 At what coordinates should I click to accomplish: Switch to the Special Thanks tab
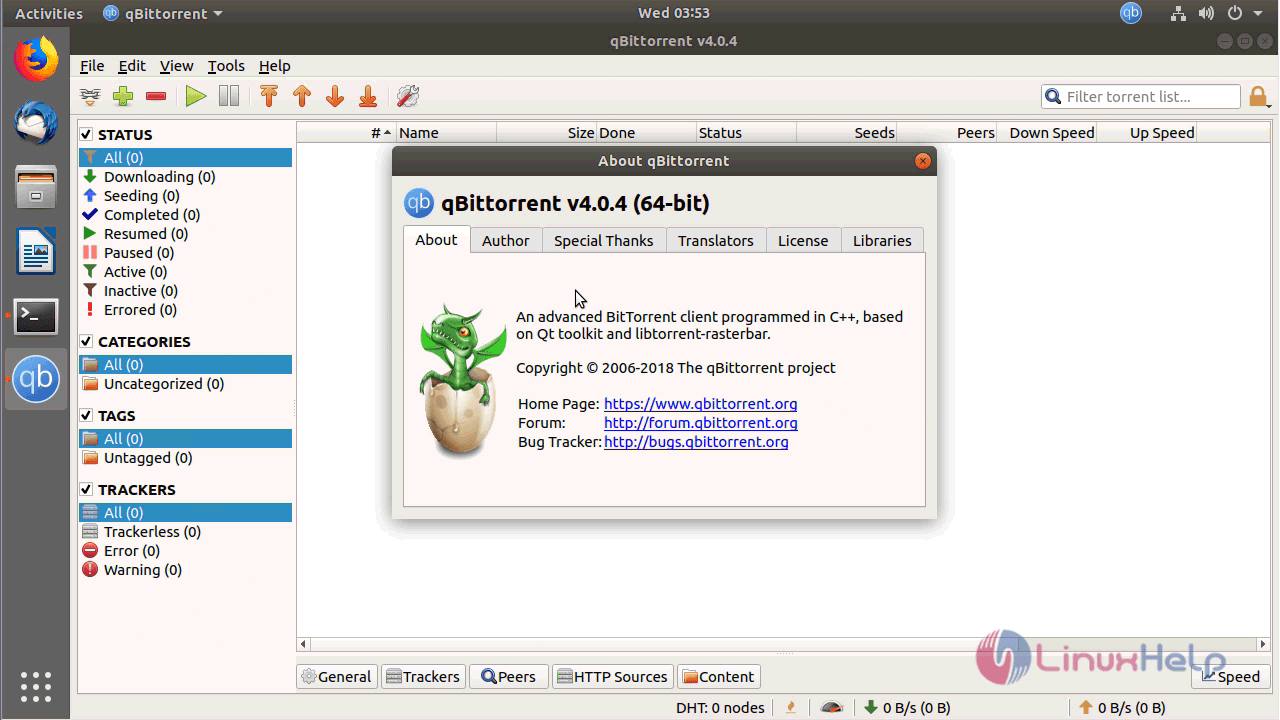[603, 241]
